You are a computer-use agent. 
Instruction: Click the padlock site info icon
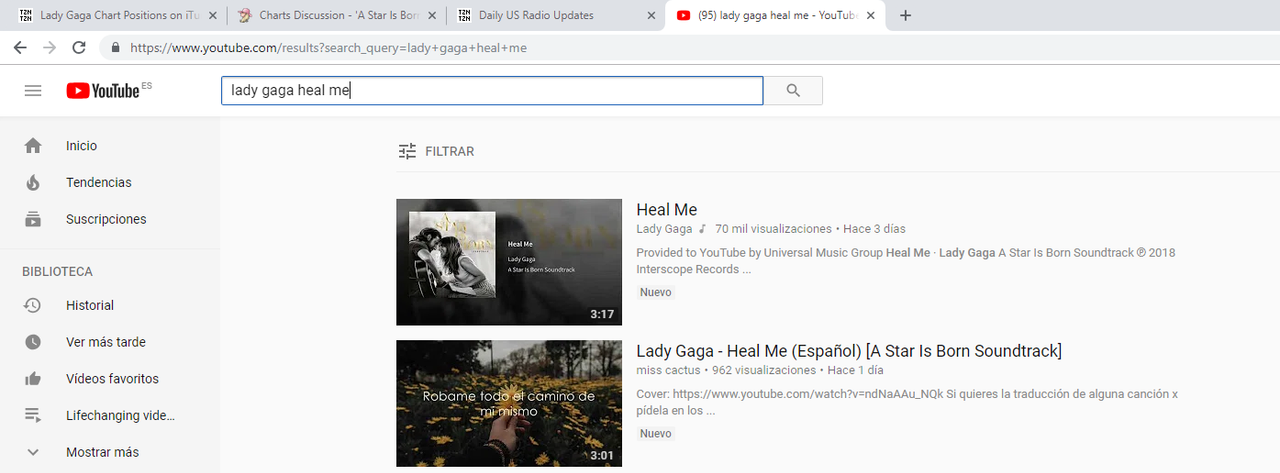coord(116,47)
